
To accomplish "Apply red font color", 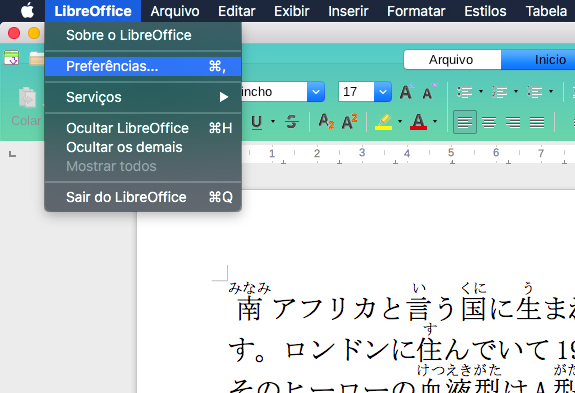I will click(418, 122).
